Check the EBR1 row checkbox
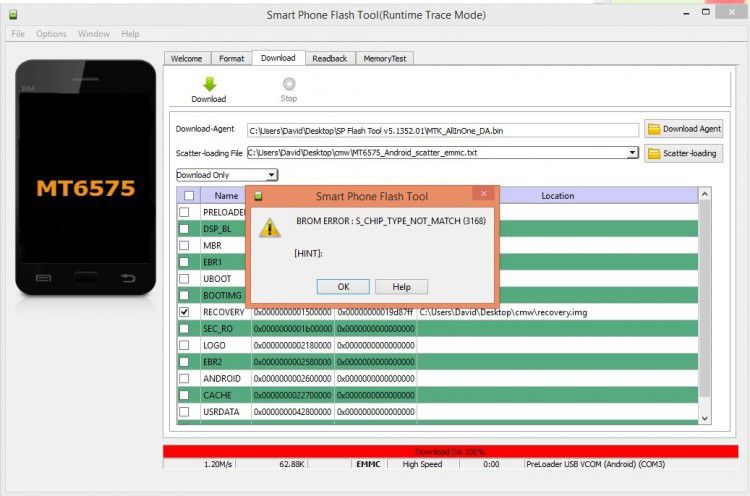Image resolution: width=750 pixels, height=496 pixels. tap(184, 262)
